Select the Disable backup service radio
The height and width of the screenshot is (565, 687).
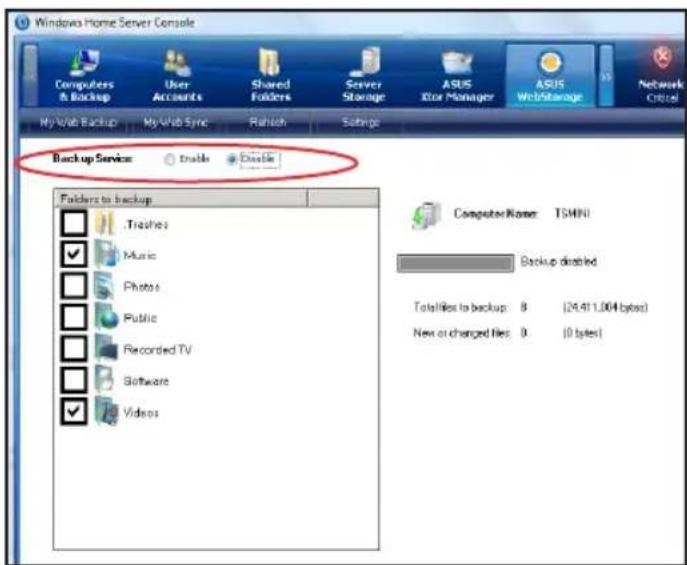point(231,159)
